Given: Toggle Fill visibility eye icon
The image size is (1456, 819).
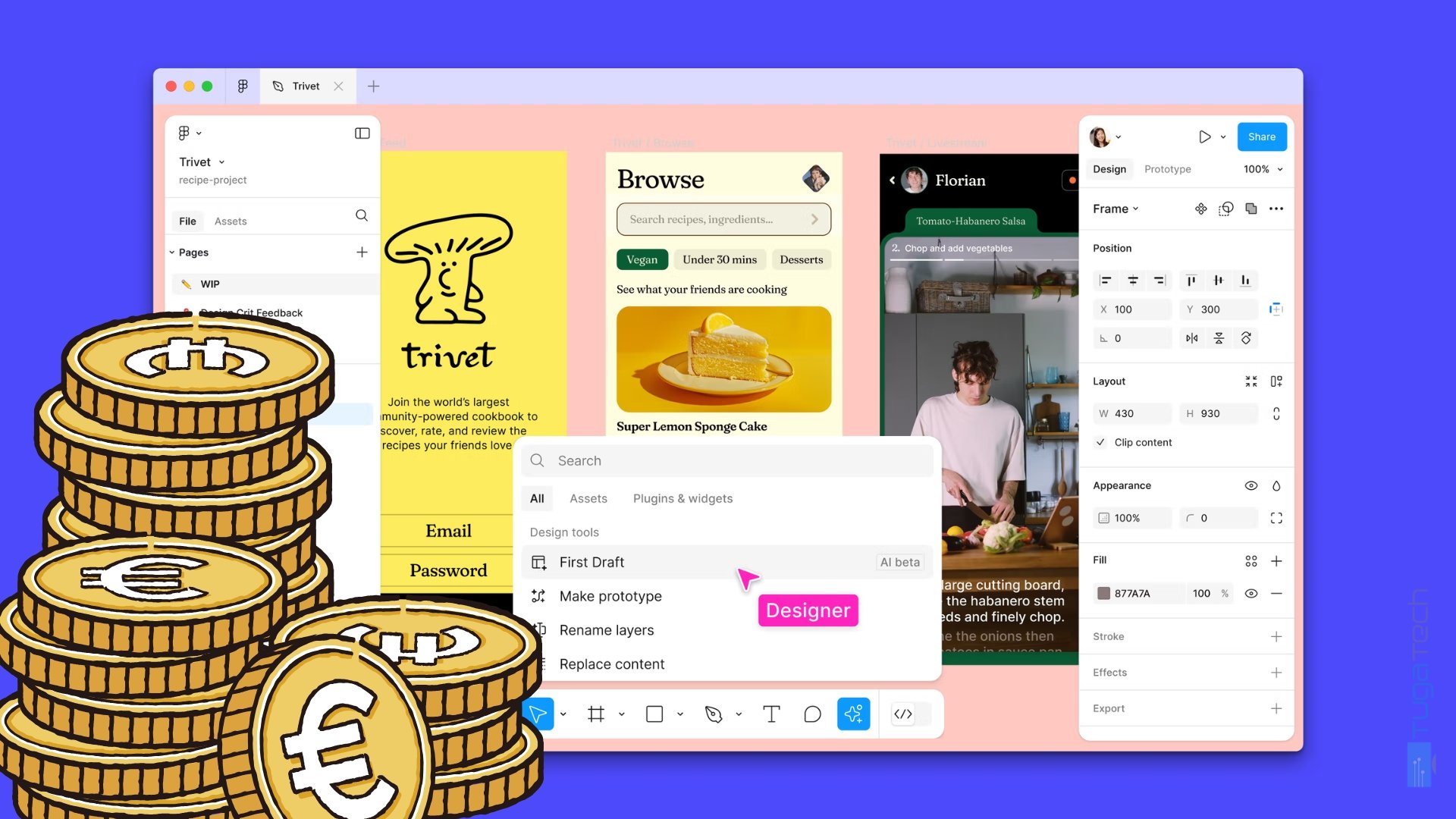Looking at the screenshot, I should (x=1250, y=593).
